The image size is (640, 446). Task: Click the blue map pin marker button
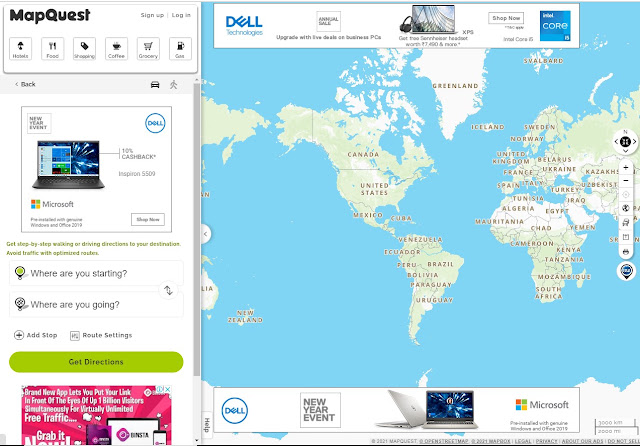click(x=627, y=271)
